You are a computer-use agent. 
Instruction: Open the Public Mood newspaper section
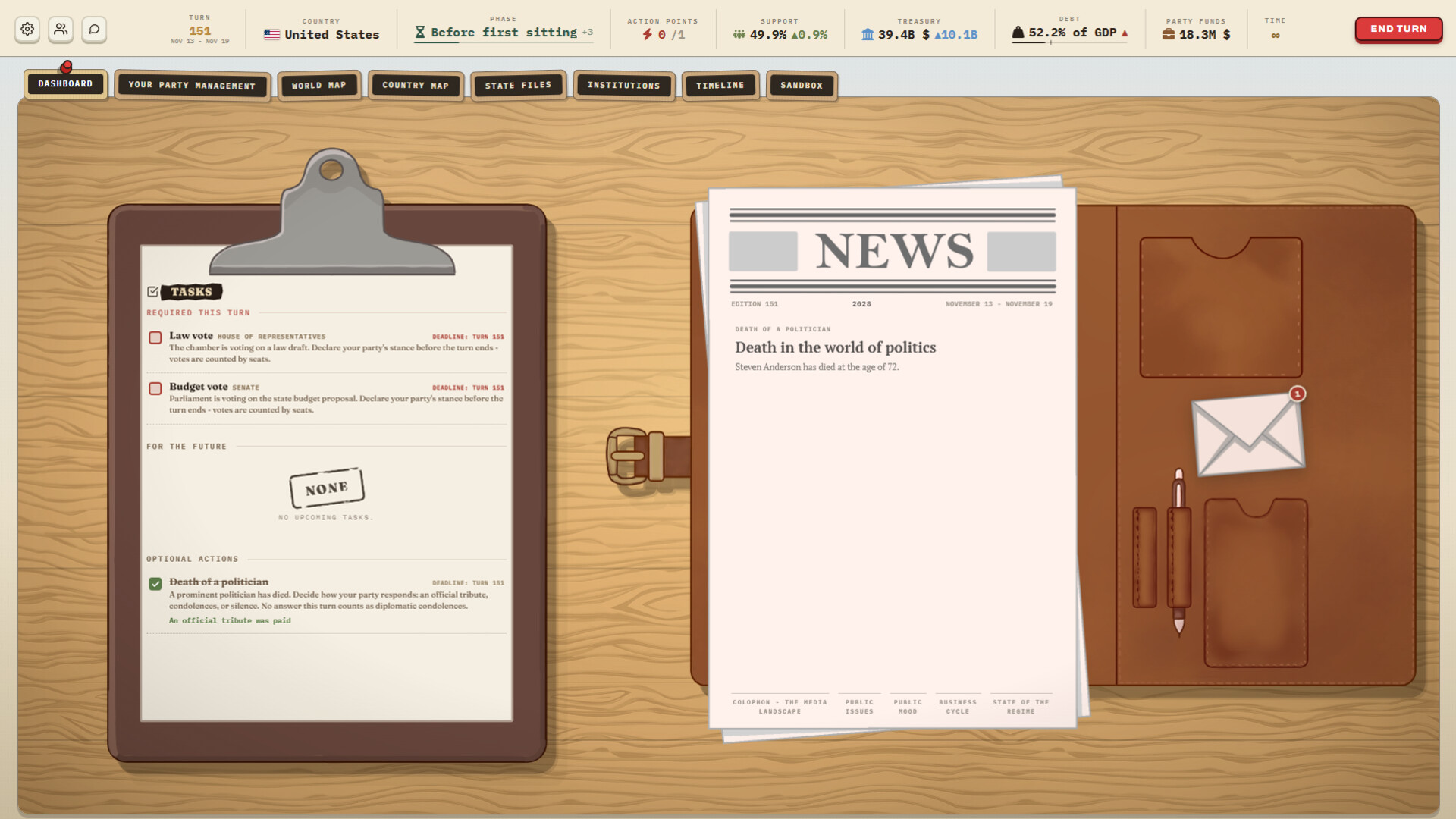pyautogui.click(x=908, y=706)
